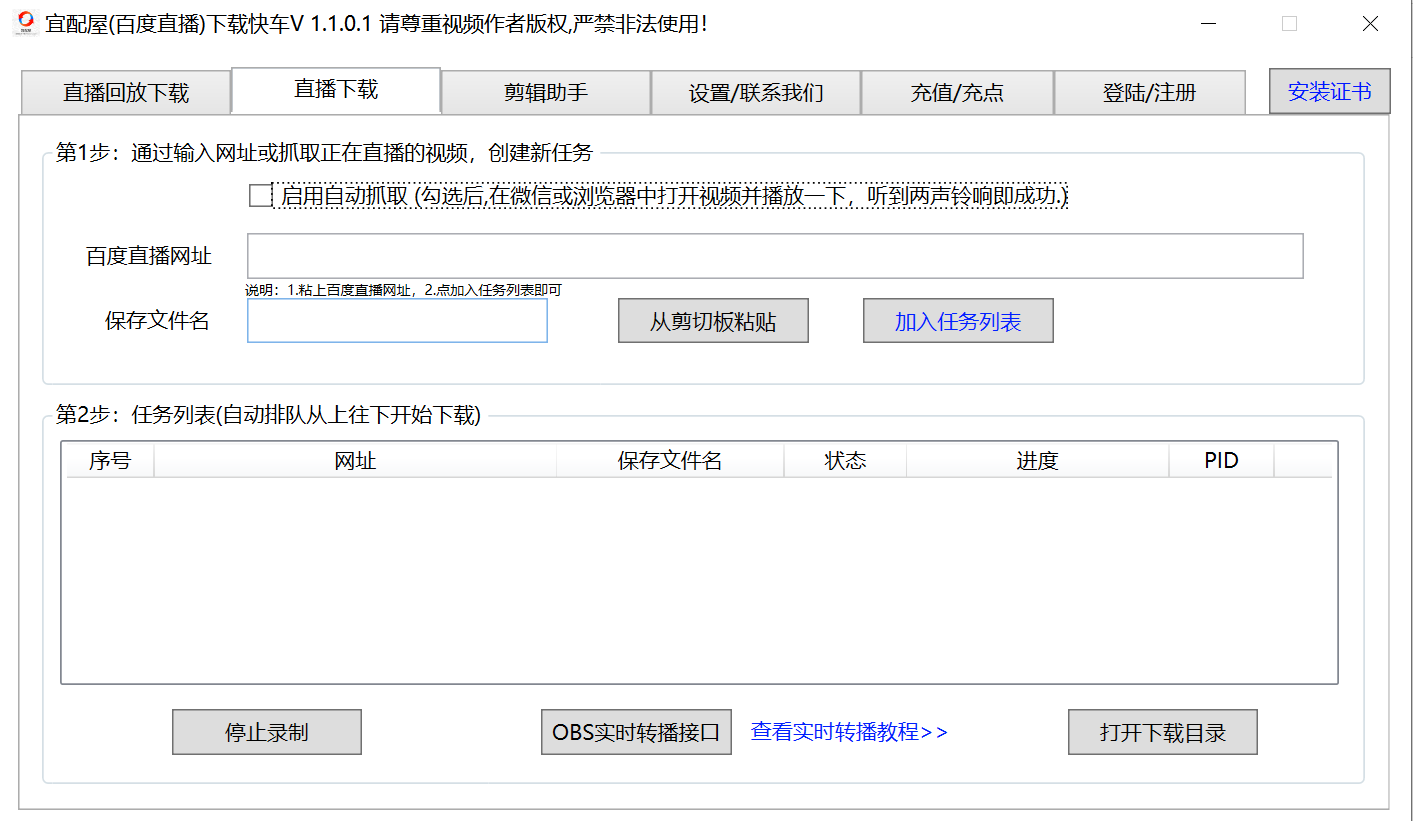Click the 第1步 group title text

(x=324, y=153)
